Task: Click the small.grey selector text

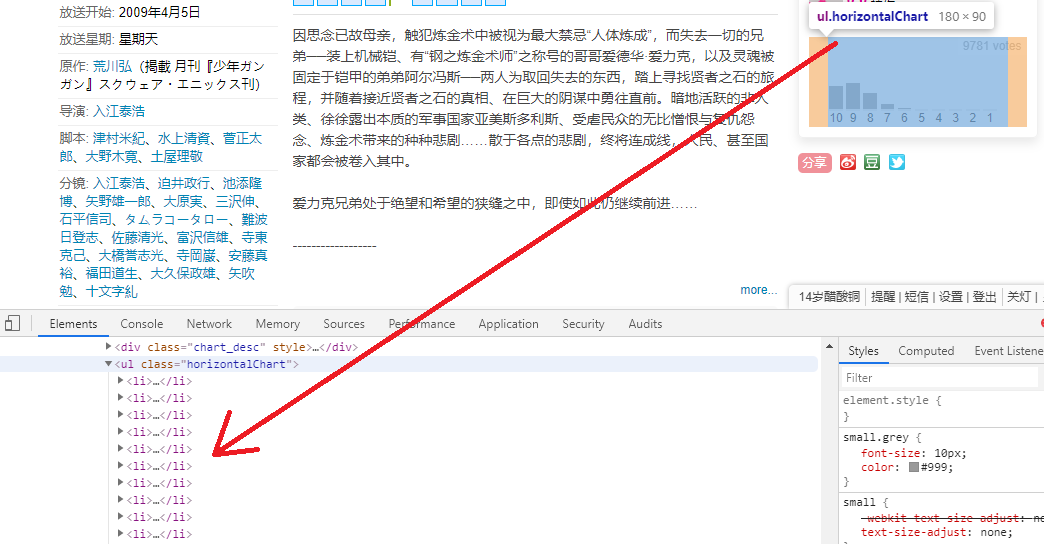Action: (x=876, y=437)
